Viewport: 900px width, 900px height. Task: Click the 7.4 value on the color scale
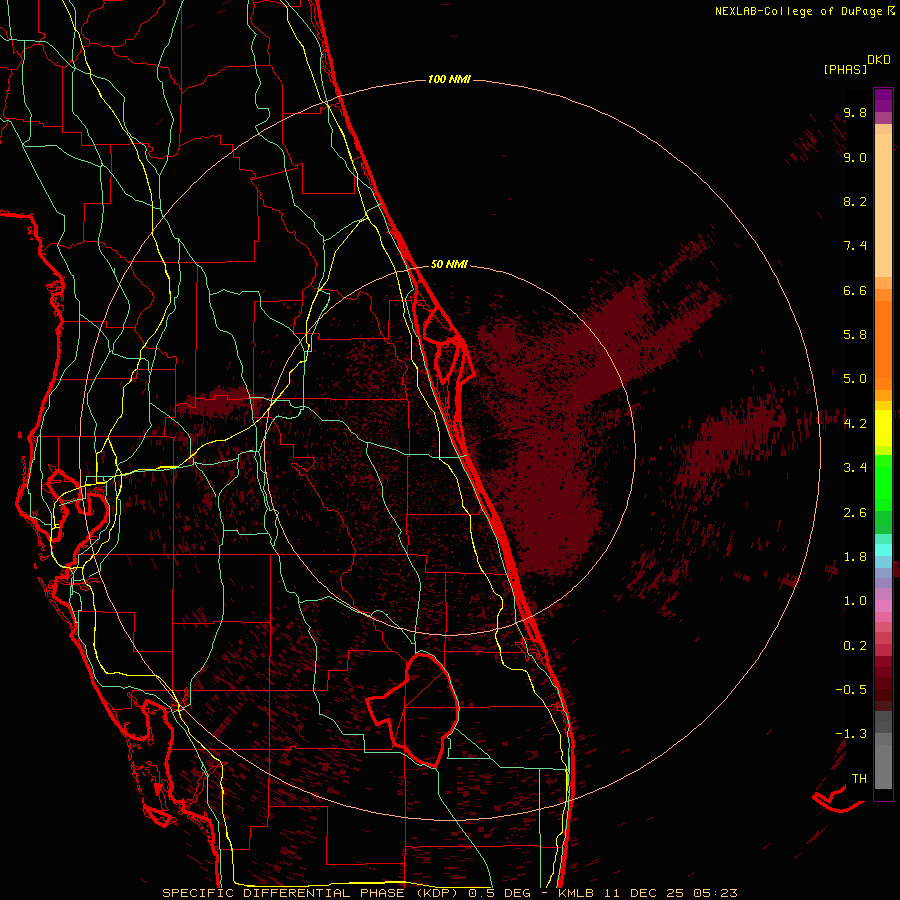pyautogui.click(x=855, y=246)
